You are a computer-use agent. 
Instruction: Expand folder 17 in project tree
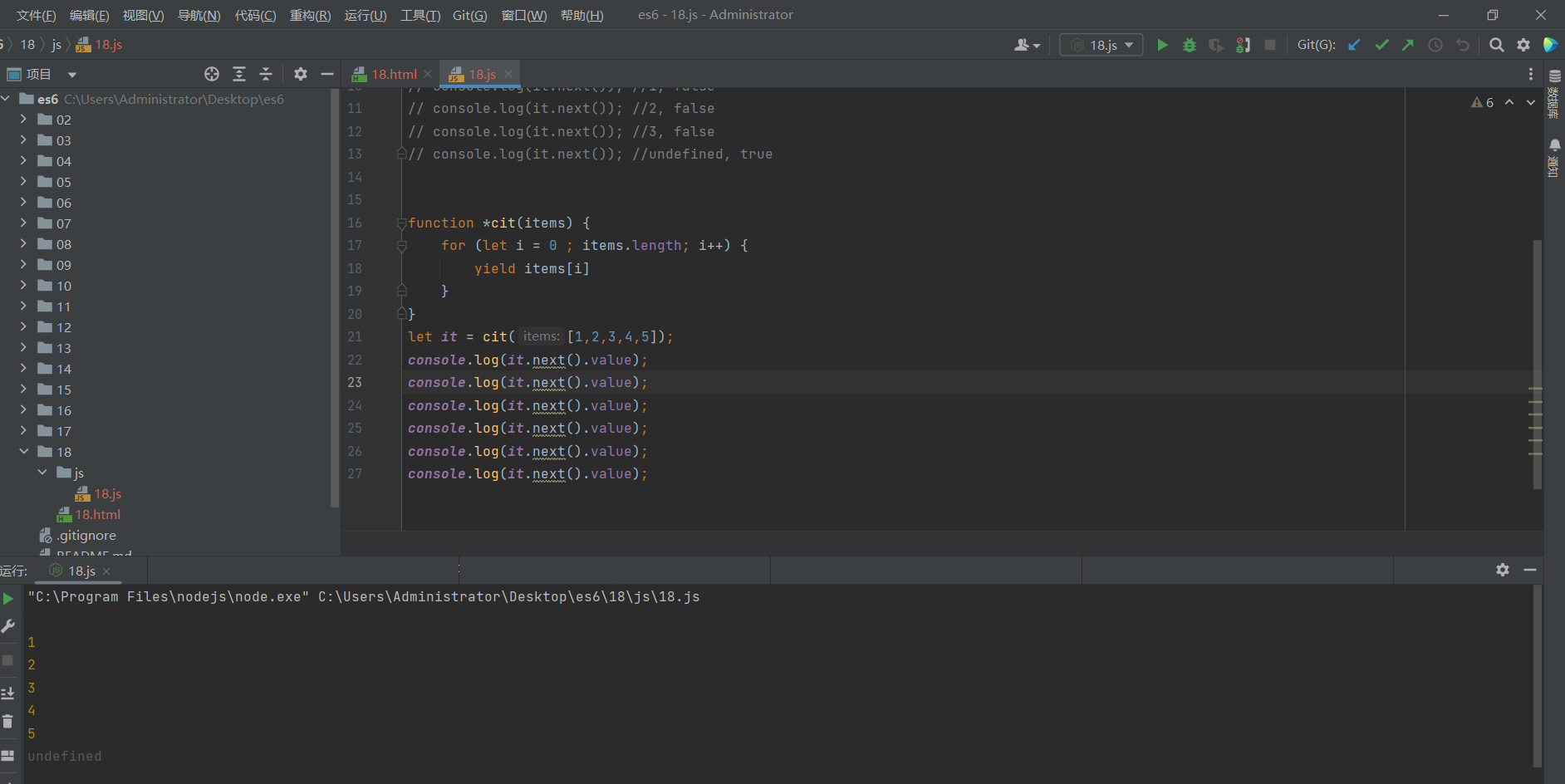click(x=23, y=430)
